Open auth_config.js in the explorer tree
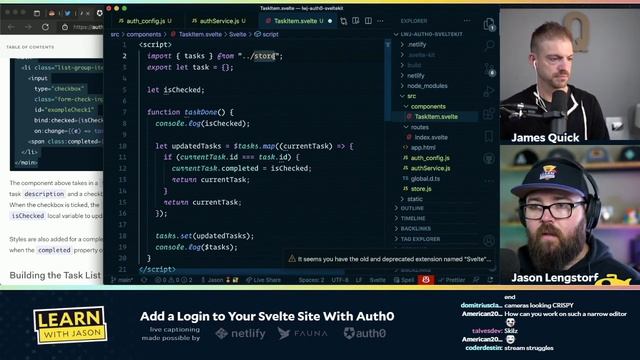The width and height of the screenshot is (640, 360). point(430,158)
